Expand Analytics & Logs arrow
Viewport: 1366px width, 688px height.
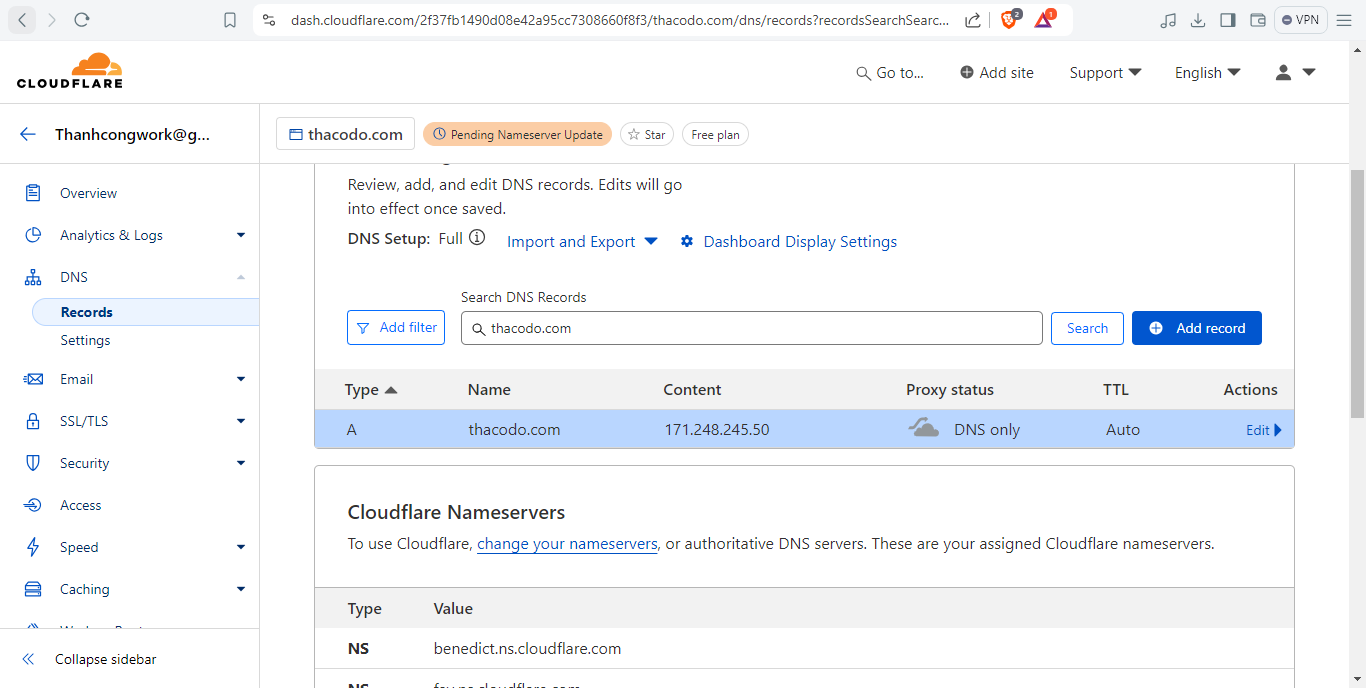coord(240,235)
